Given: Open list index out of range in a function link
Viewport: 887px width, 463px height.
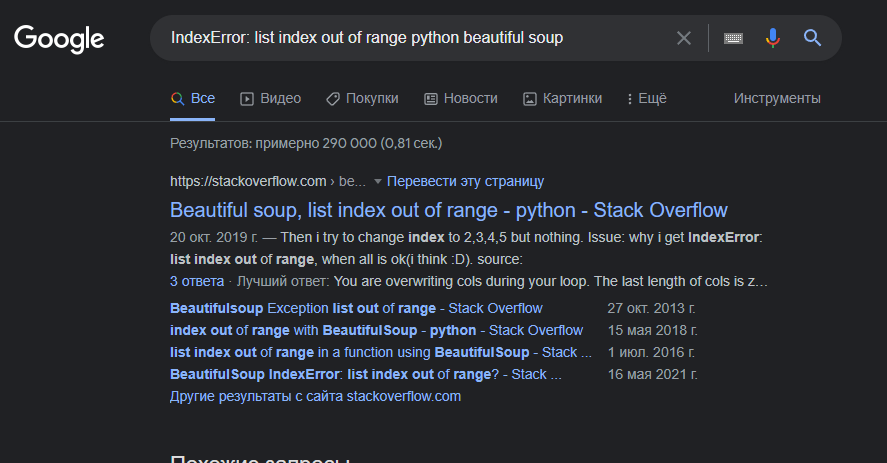Looking at the screenshot, I should (x=373, y=352).
